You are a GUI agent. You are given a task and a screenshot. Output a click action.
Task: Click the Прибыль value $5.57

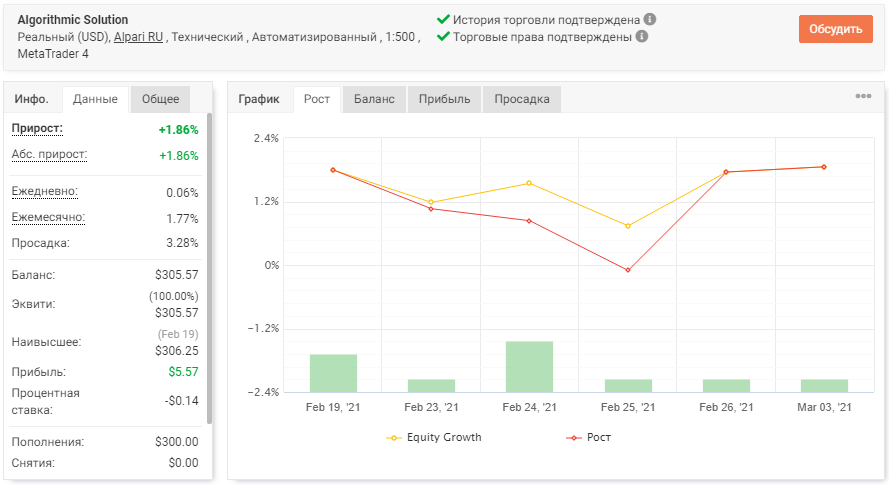click(x=183, y=372)
